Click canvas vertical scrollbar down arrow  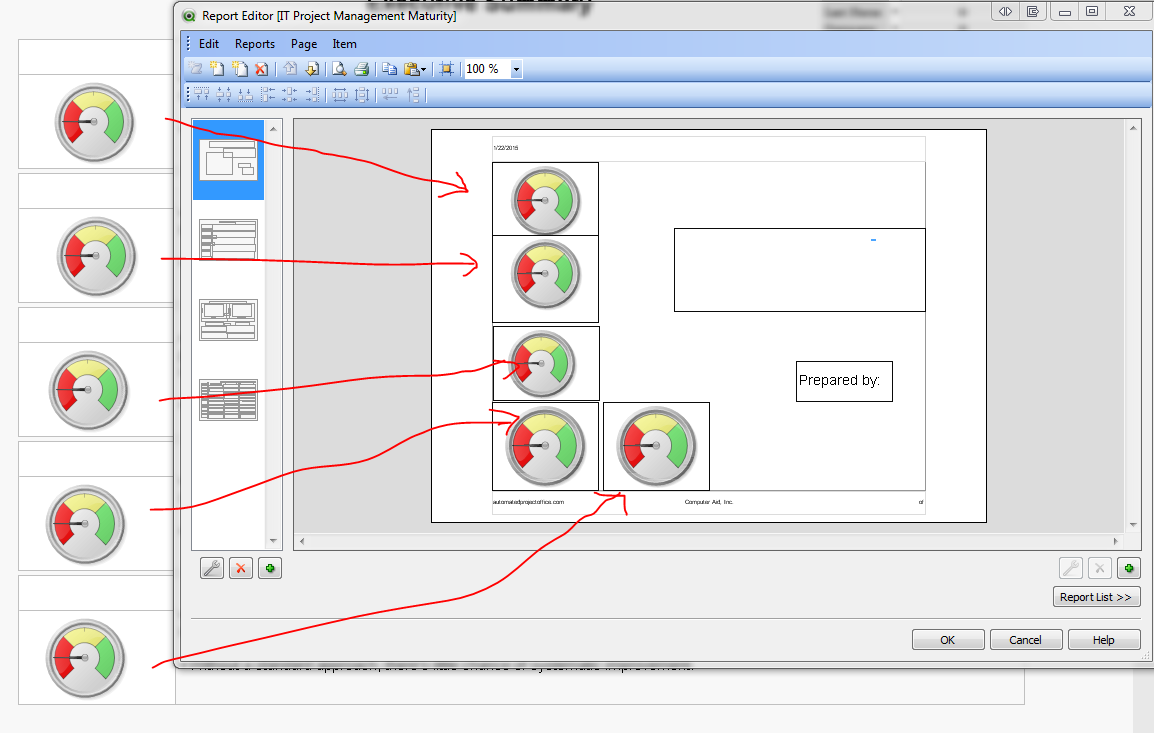(x=1133, y=525)
